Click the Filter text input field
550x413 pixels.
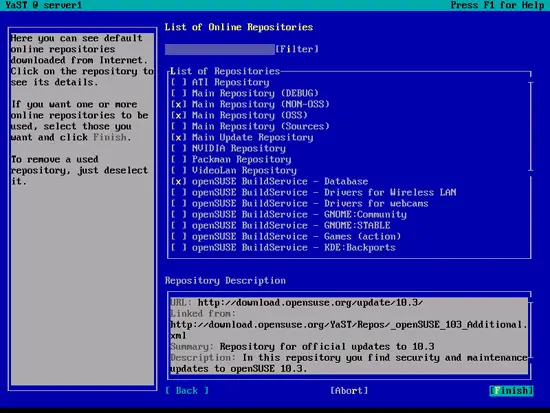tap(220, 49)
